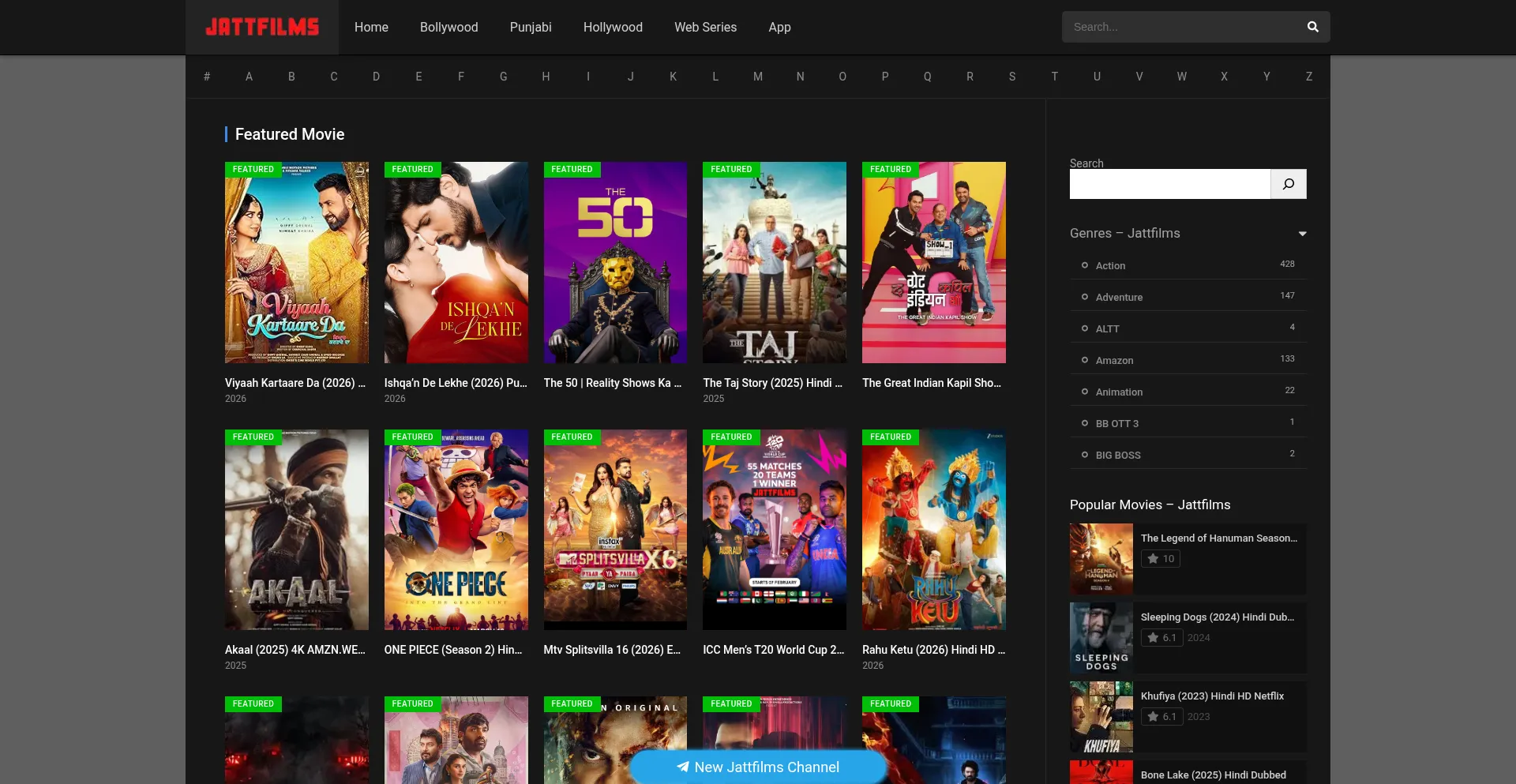Open The Taj Story poster
The width and height of the screenshot is (1516, 784).
tap(775, 262)
